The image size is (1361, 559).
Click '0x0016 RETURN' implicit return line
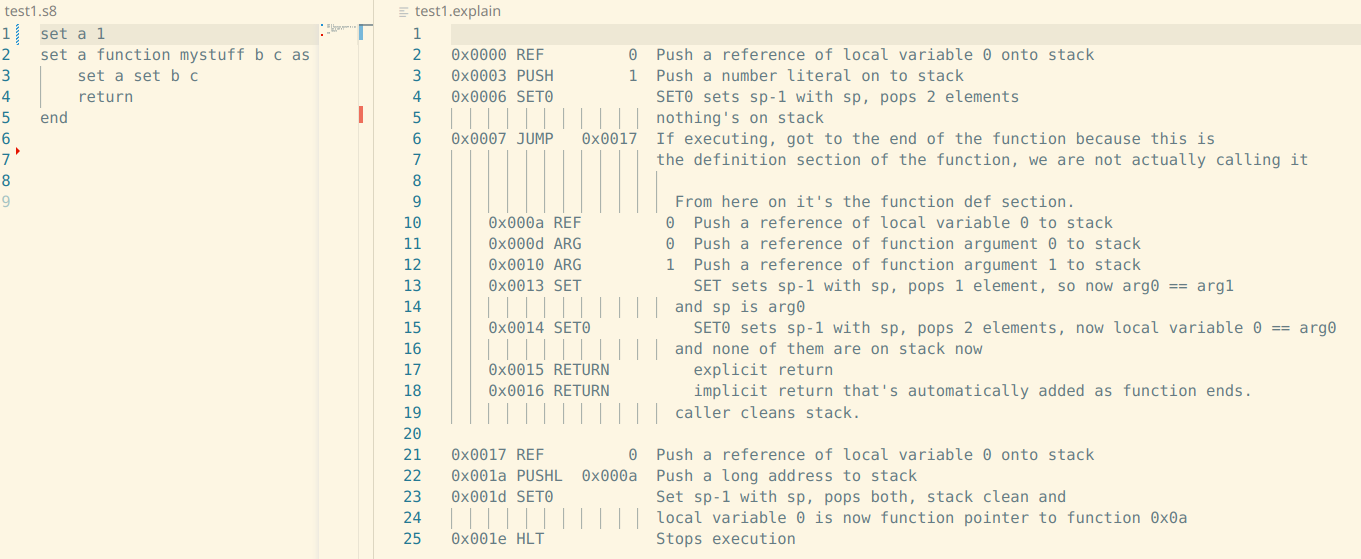click(870, 391)
